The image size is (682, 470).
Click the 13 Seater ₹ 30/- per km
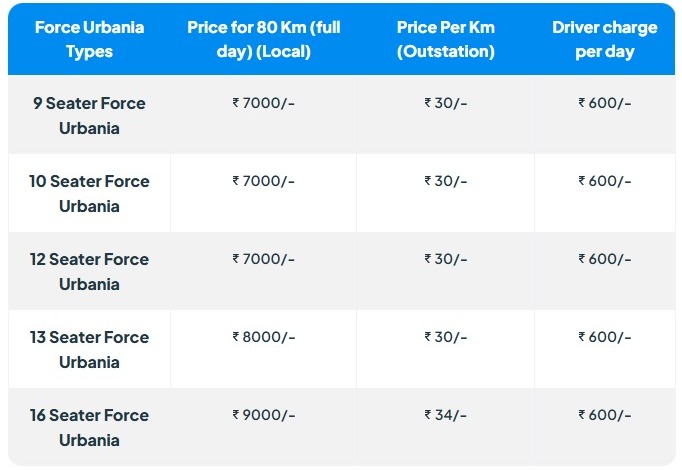(445, 337)
